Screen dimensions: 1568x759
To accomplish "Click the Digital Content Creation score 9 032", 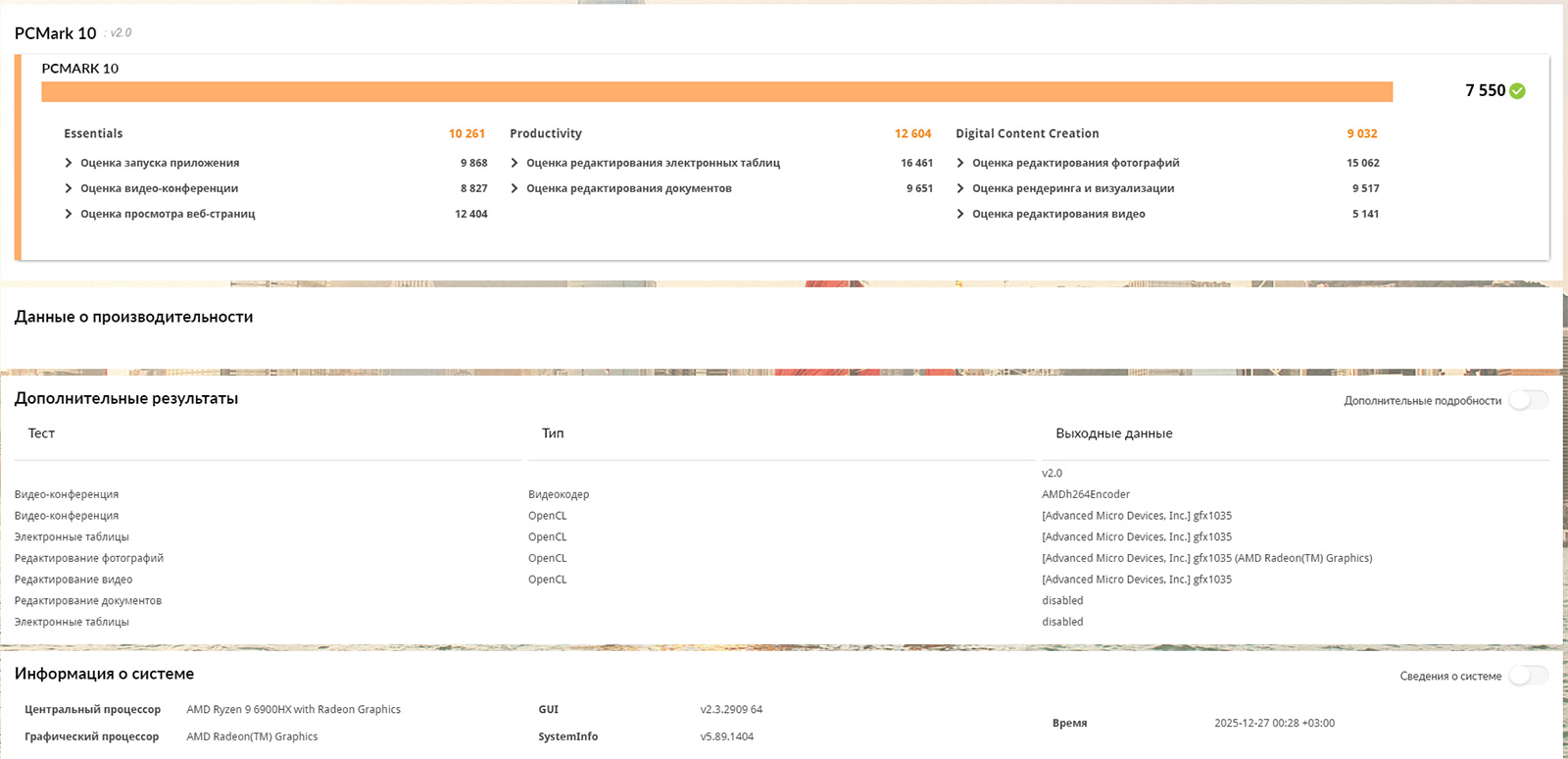I will 1361,133.
